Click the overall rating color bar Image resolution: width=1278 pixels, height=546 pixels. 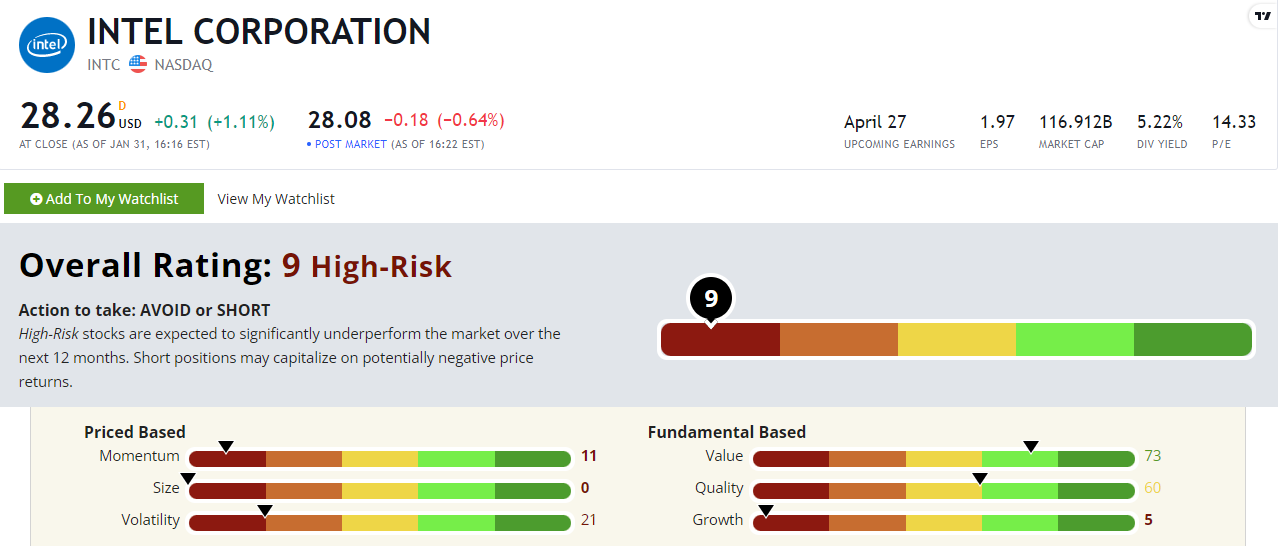point(956,340)
